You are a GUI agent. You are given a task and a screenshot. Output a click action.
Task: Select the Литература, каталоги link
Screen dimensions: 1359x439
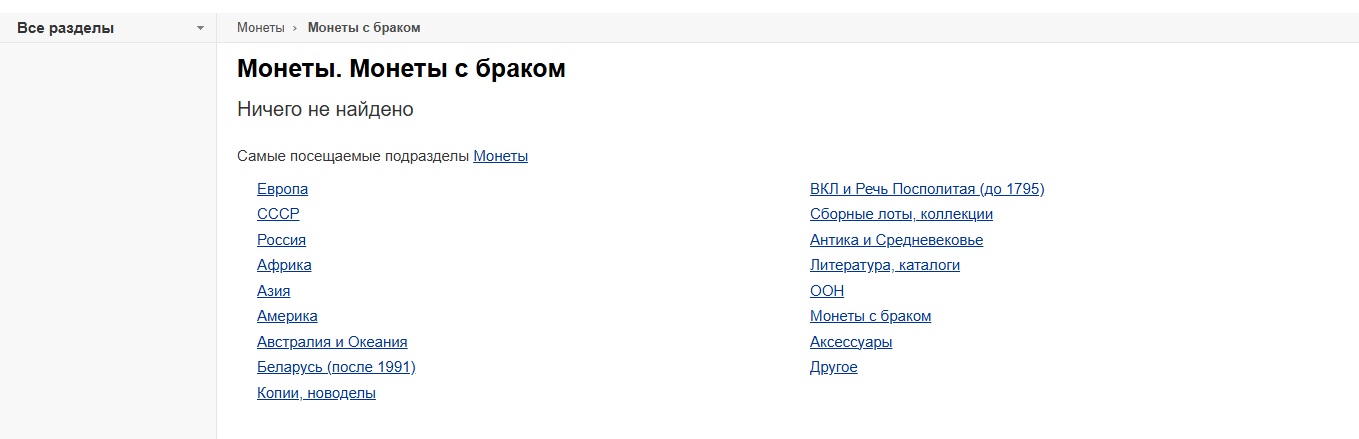click(884, 265)
